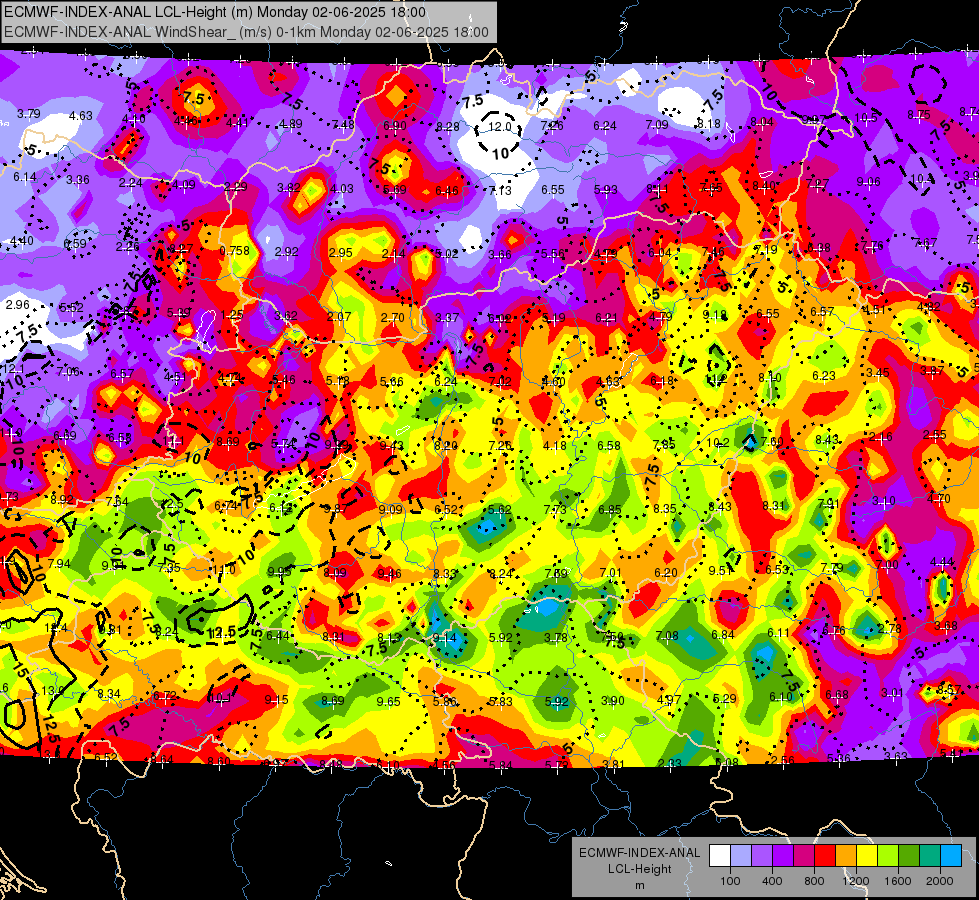Click the teal legend swatch
This screenshot has width=979, height=900.
click(930, 856)
